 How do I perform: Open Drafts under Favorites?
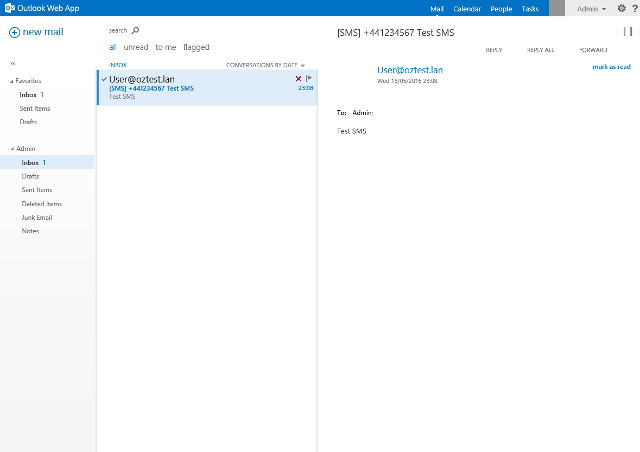tap(28, 122)
